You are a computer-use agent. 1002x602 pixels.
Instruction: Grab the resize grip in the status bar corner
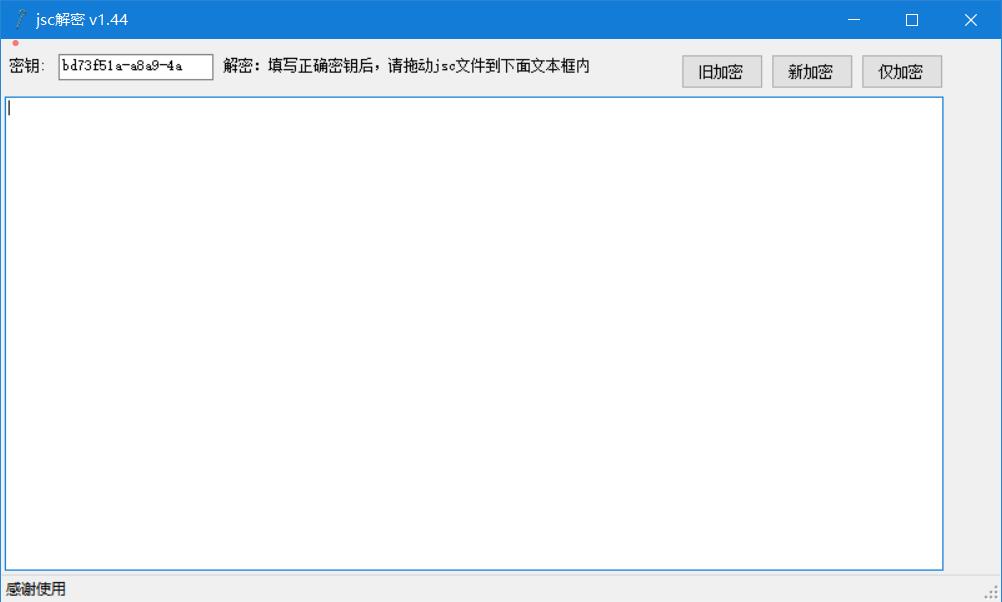[x=991, y=592]
